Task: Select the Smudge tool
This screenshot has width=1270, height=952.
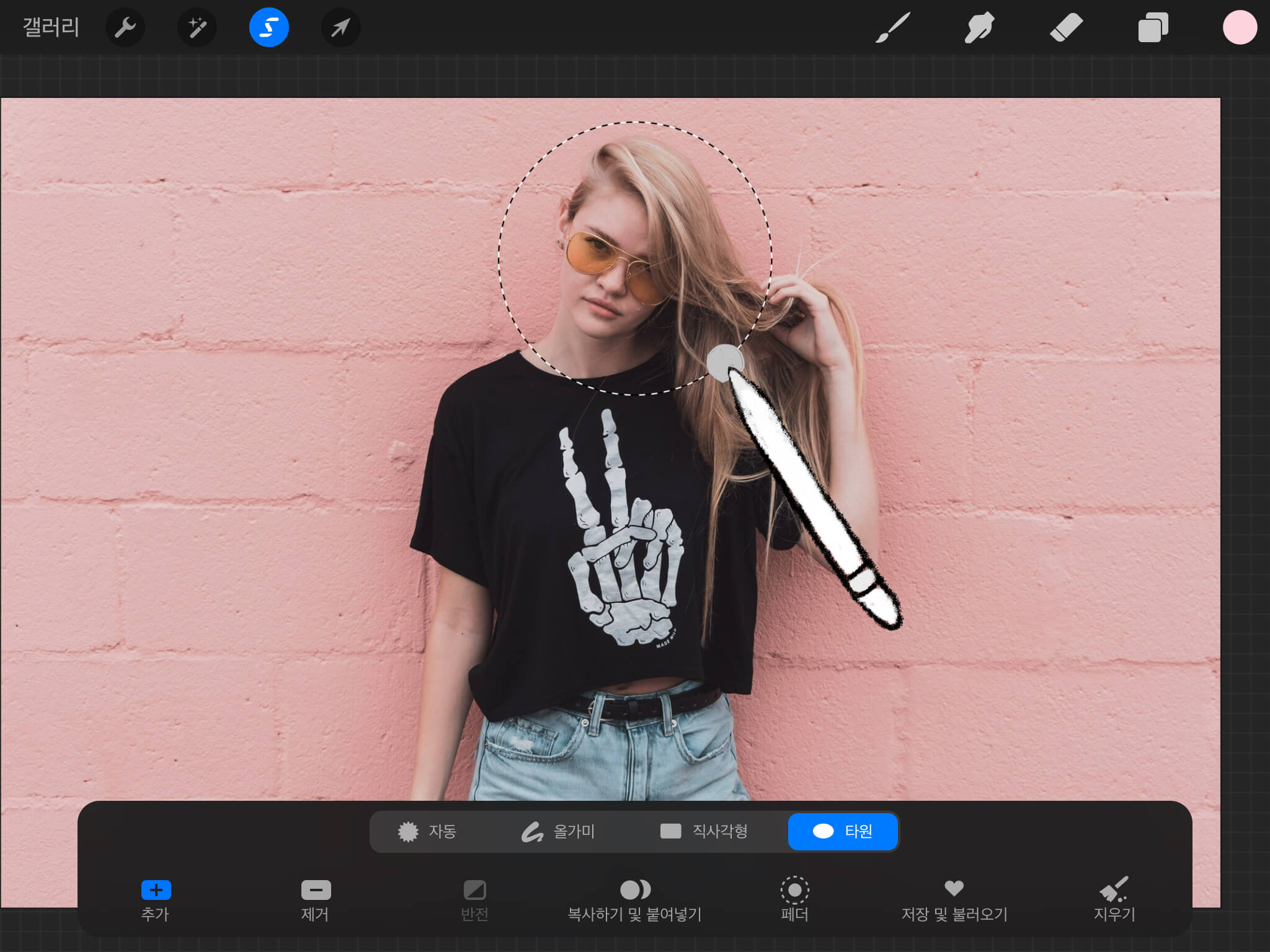Action: click(979, 28)
